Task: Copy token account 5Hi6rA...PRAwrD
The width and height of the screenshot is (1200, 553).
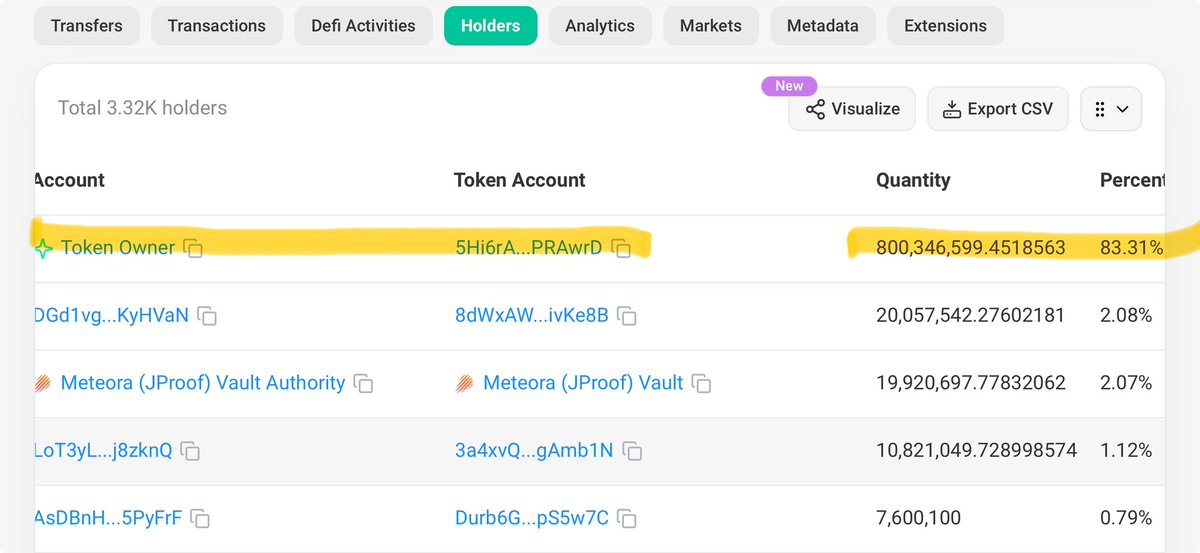Action: click(x=621, y=248)
